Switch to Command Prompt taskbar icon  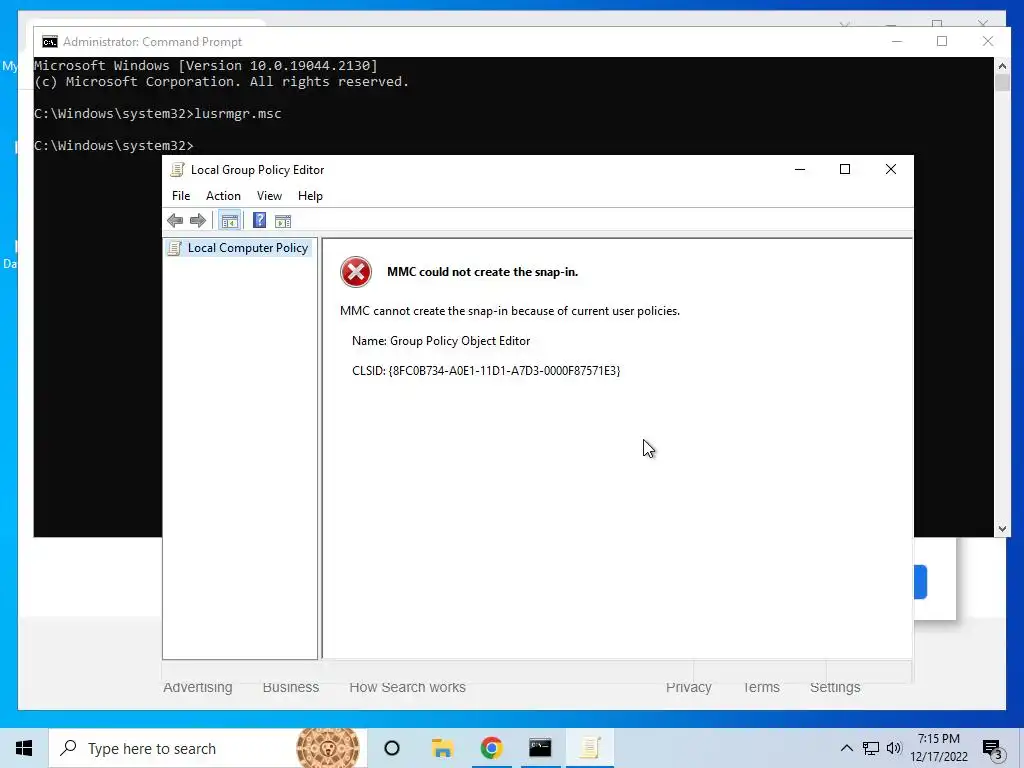[x=540, y=748]
